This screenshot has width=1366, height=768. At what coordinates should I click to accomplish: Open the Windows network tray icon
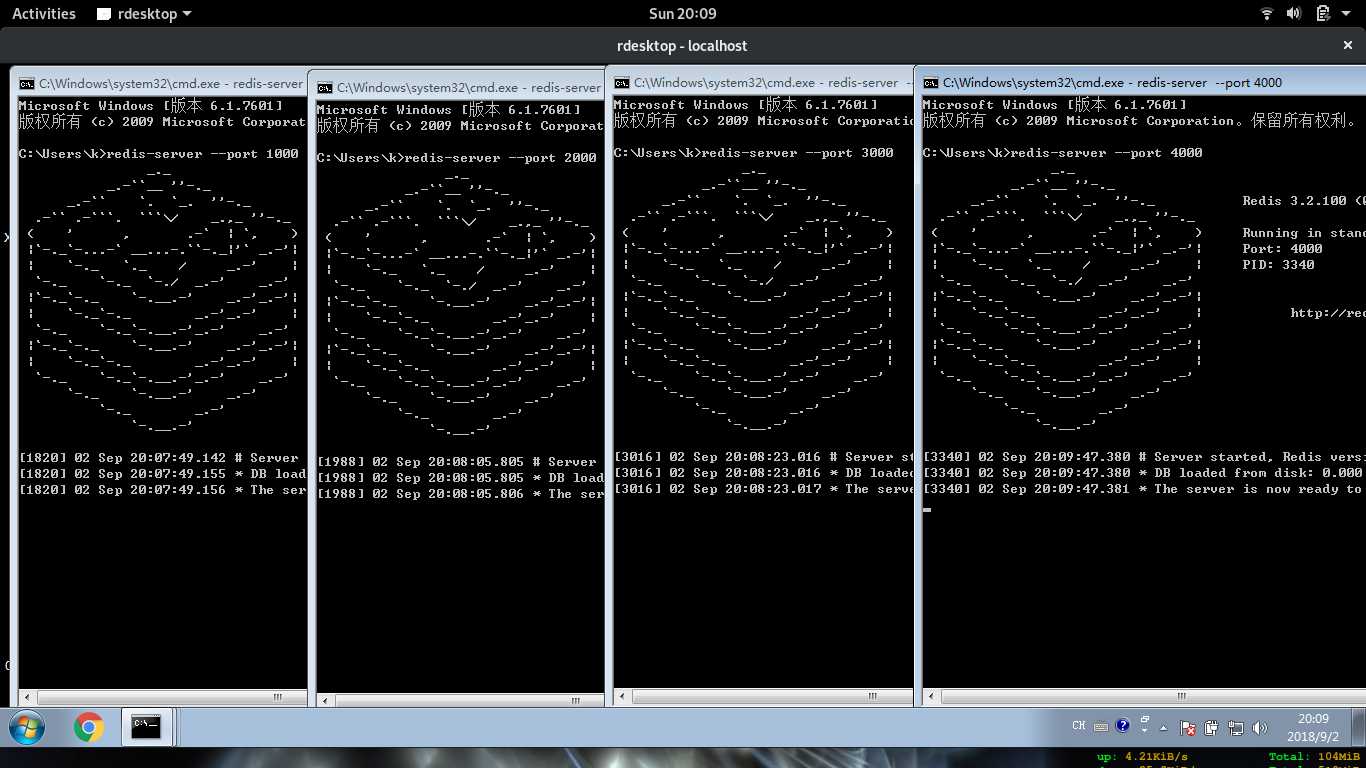point(1235,728)
